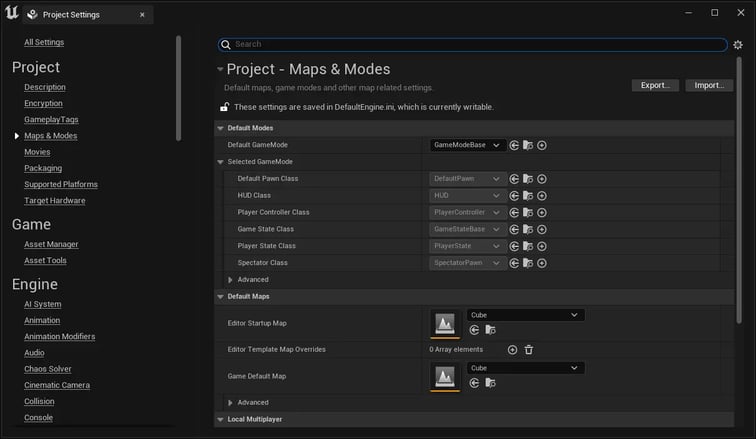Focus the settings Search field

point(472,44)
